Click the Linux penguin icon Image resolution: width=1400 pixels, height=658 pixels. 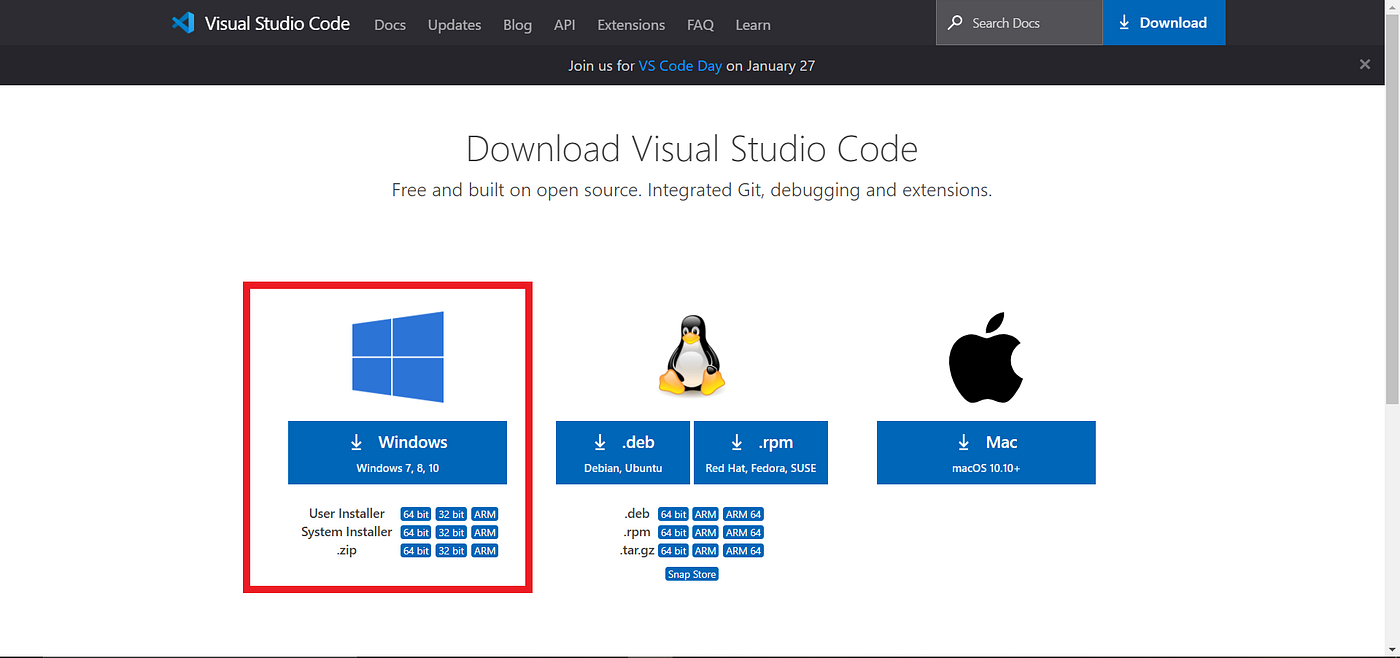[691, 355]
